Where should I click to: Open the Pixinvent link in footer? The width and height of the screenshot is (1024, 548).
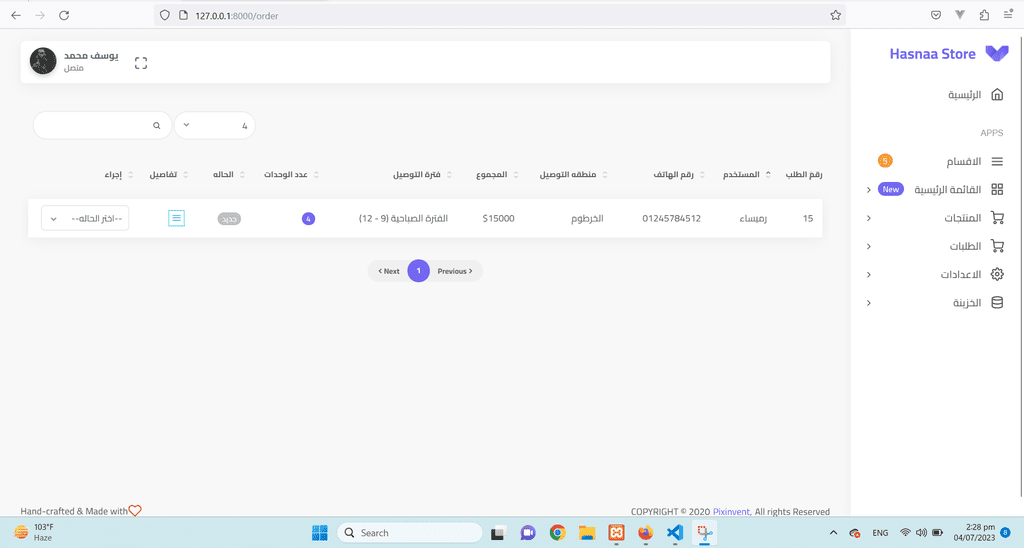coord(731,511)
